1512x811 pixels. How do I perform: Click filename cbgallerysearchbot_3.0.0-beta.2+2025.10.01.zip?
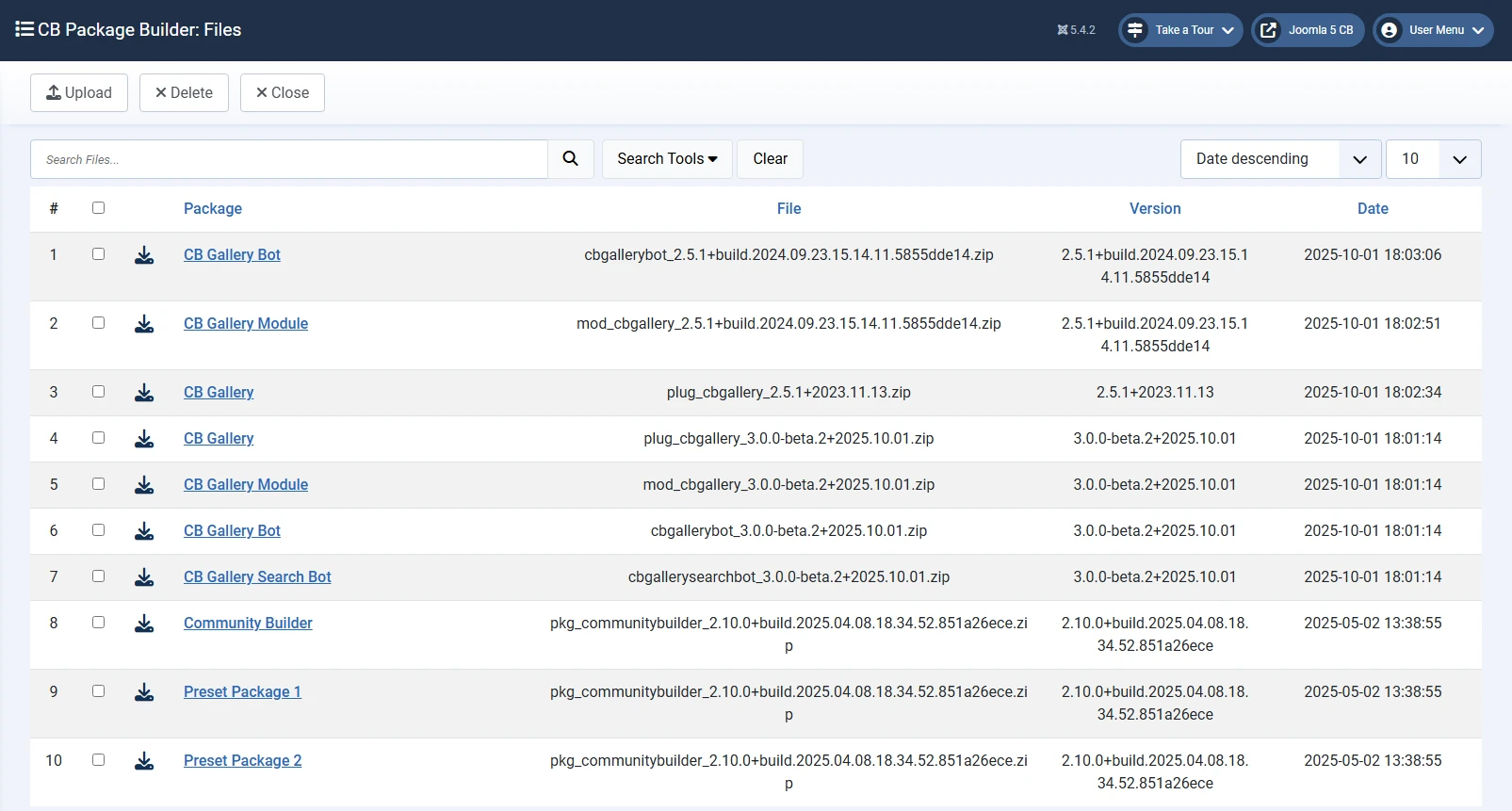pyautogui.click(x=789, y=577)
